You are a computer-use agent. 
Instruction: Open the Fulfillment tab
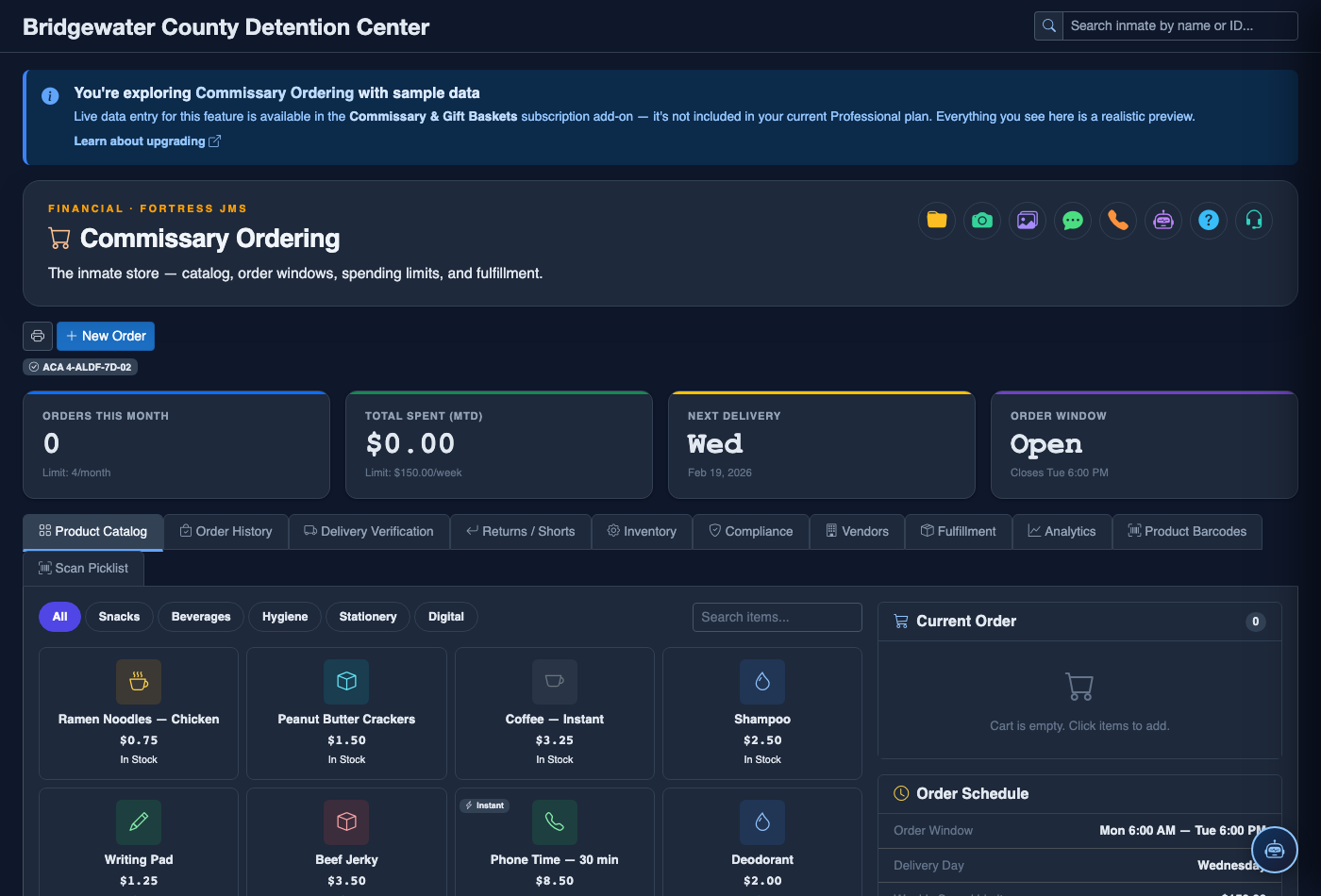point(959,532)
